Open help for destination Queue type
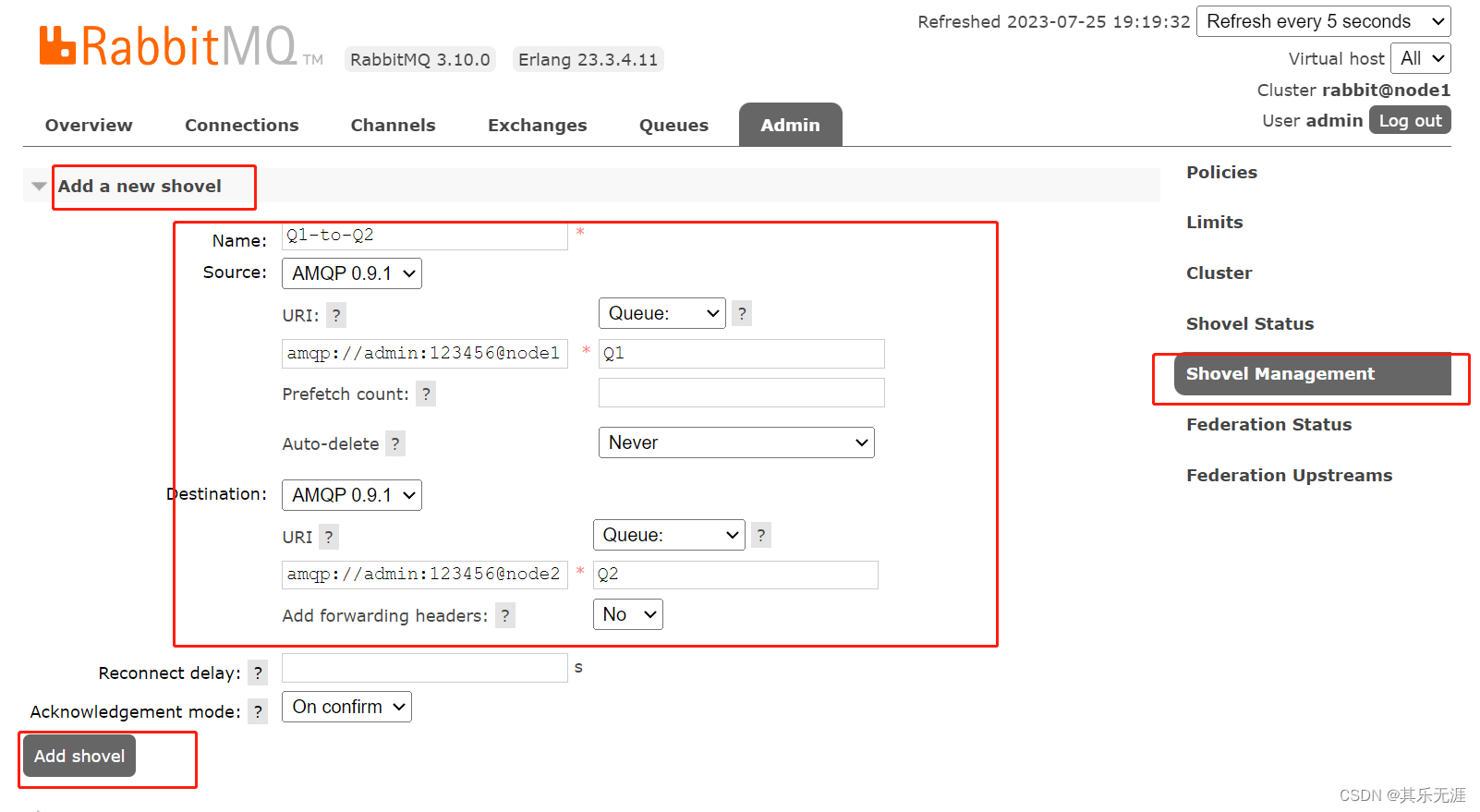 (761, 535)
